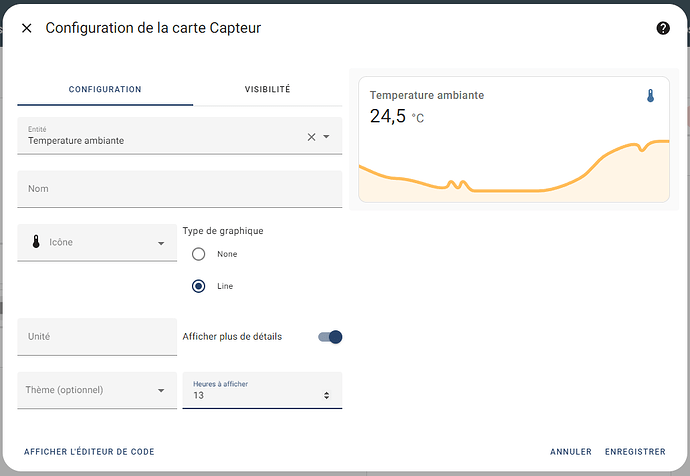Select the Line graph type
Image resolution: width=690 pixels, height=476 pixels.
[198, 286]
